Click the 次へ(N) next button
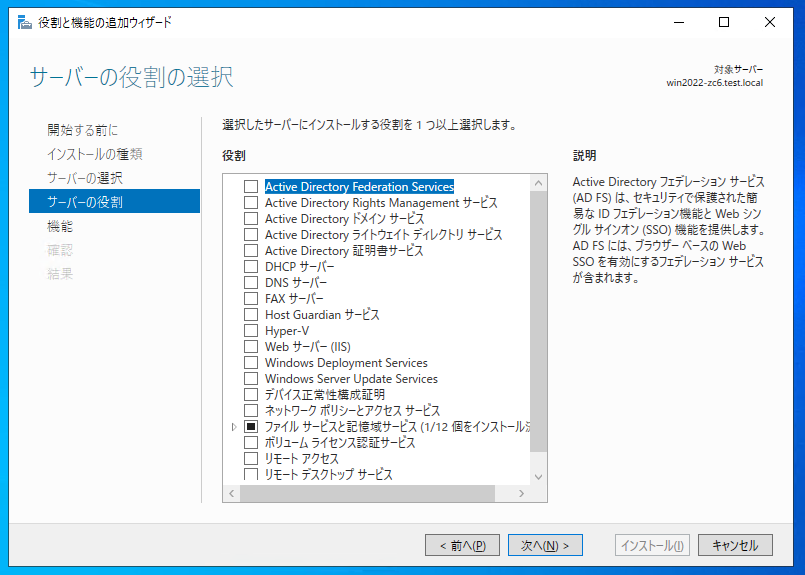This screenshot has height=575, width=805. (545, 545)
